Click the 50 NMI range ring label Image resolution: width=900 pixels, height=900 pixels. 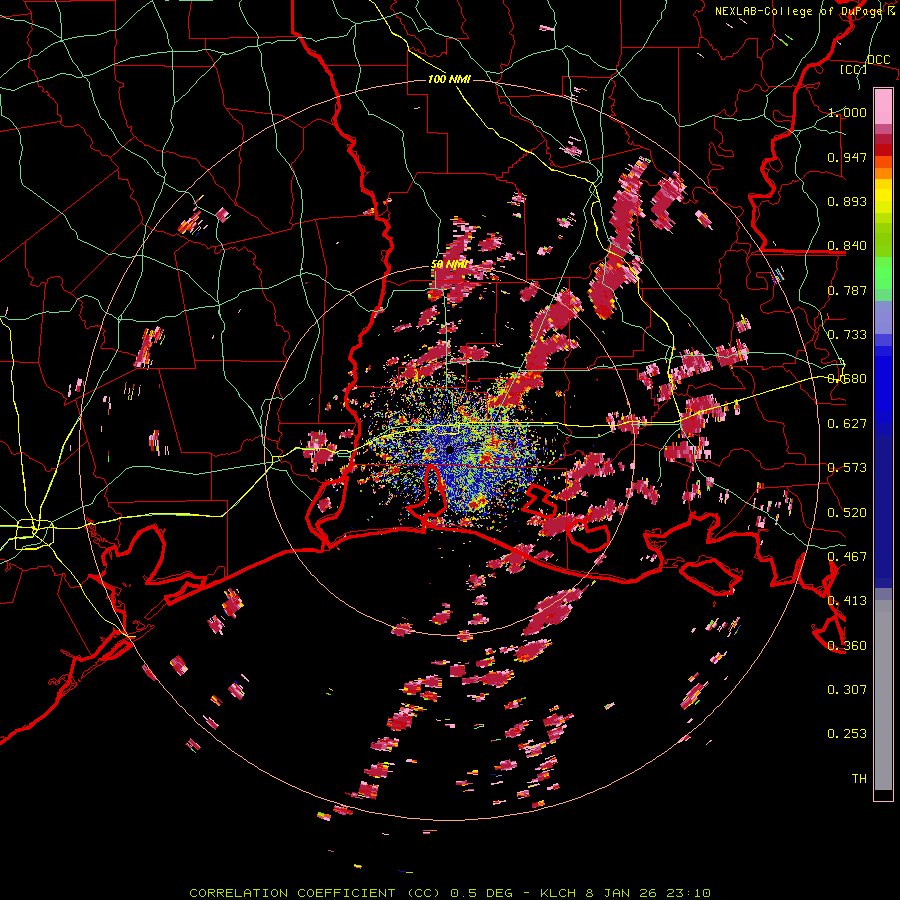[449, 265]
